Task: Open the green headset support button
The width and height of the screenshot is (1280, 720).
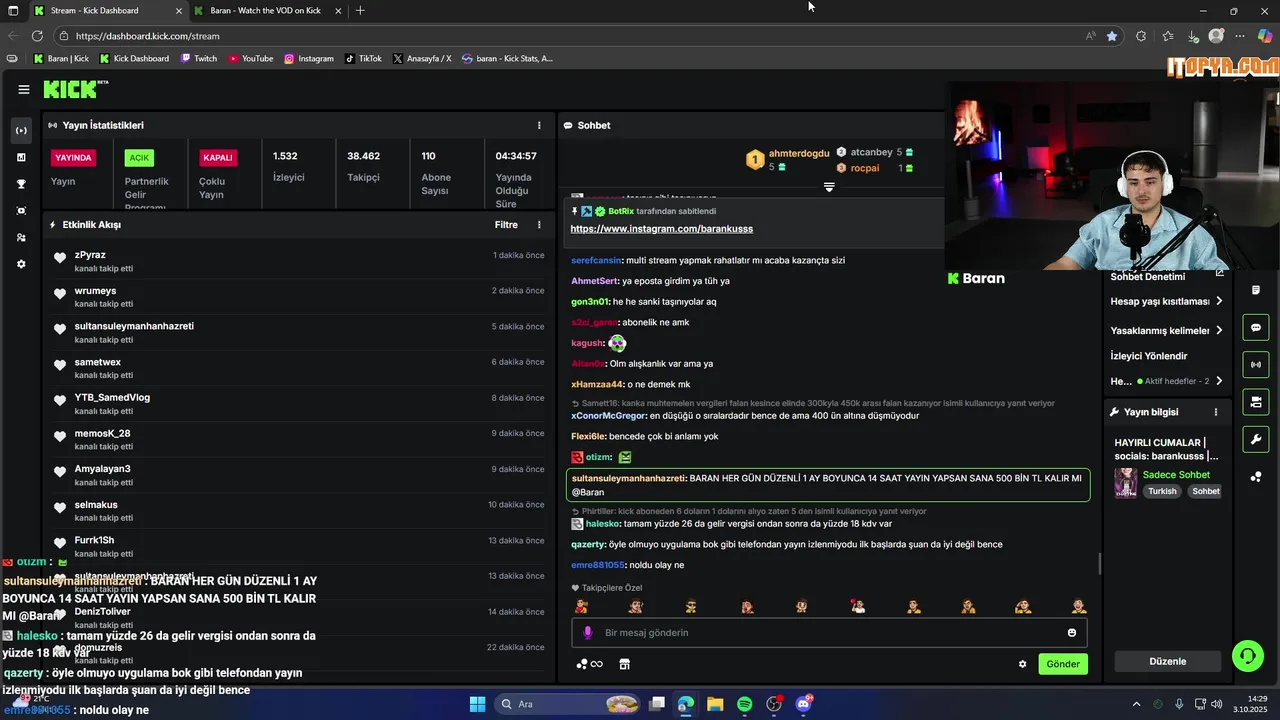Action: coord(1247,656)
